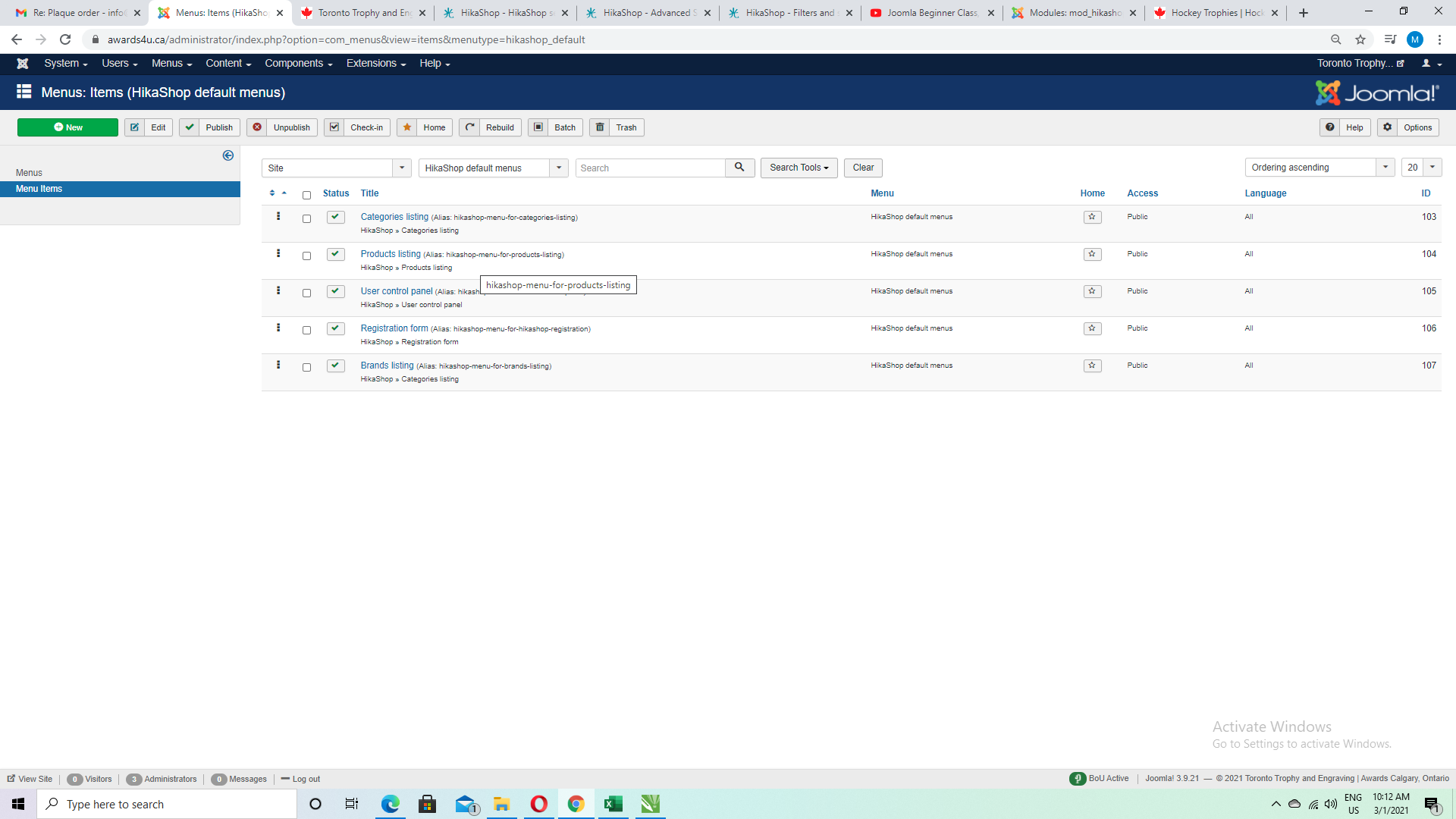The width and height of the screenshot is (1456, 819).
Task: Click the search magnifier button
Action: [739, 168]
